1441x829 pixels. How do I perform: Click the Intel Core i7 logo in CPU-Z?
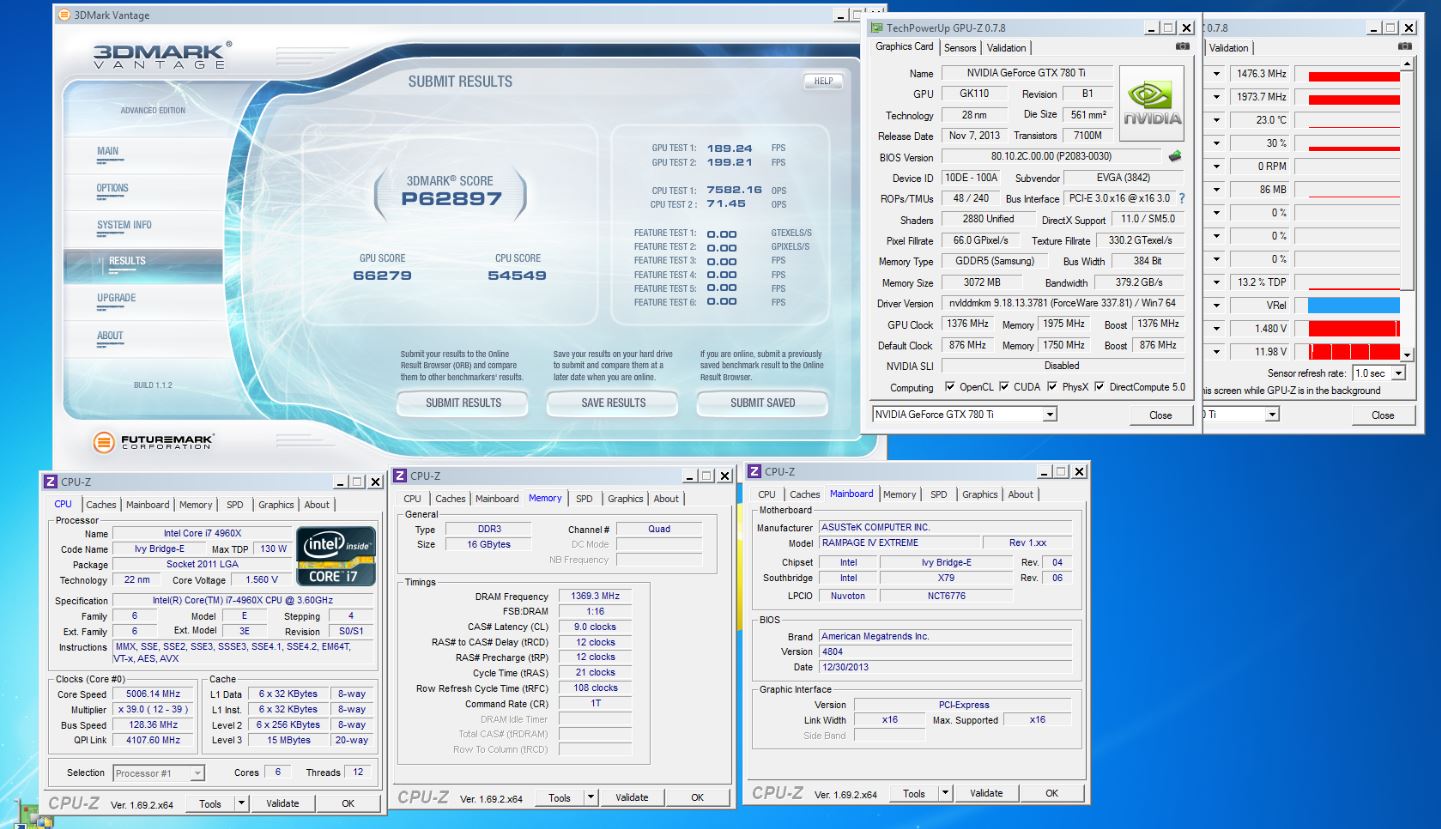point(337,556)
